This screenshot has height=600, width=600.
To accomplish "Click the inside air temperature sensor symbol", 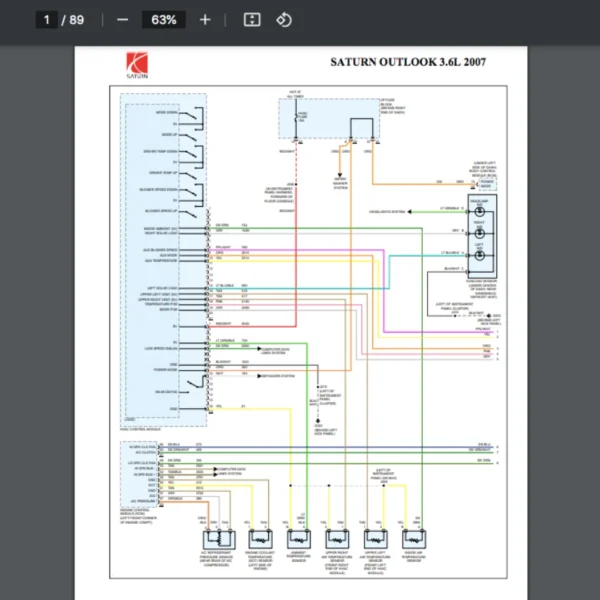I will (414, 540).
